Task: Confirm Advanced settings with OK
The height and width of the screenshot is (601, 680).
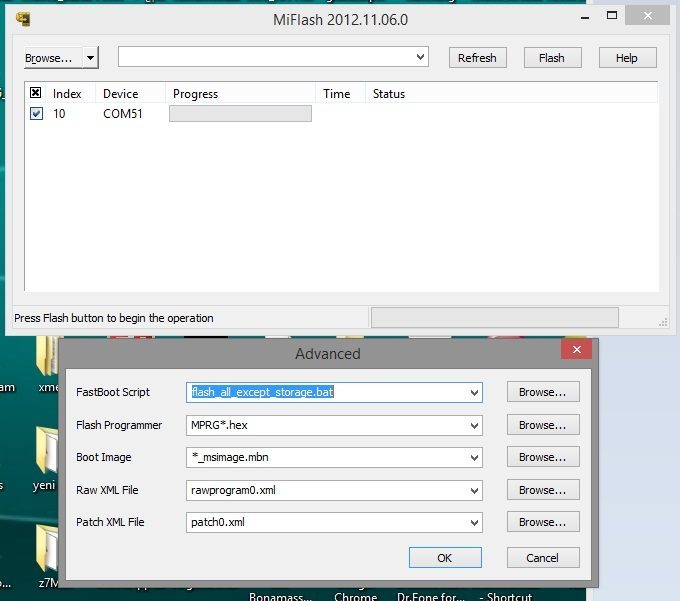Action: point(445,557)
